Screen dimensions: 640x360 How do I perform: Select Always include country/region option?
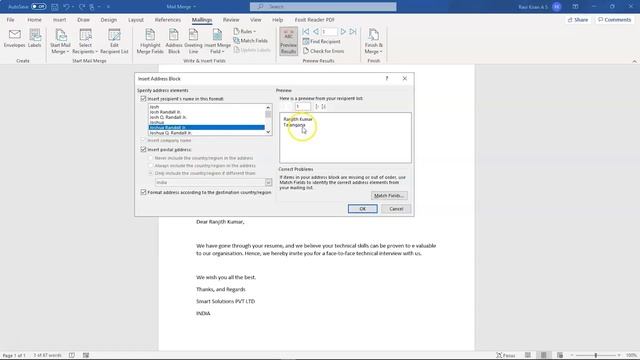151,166
